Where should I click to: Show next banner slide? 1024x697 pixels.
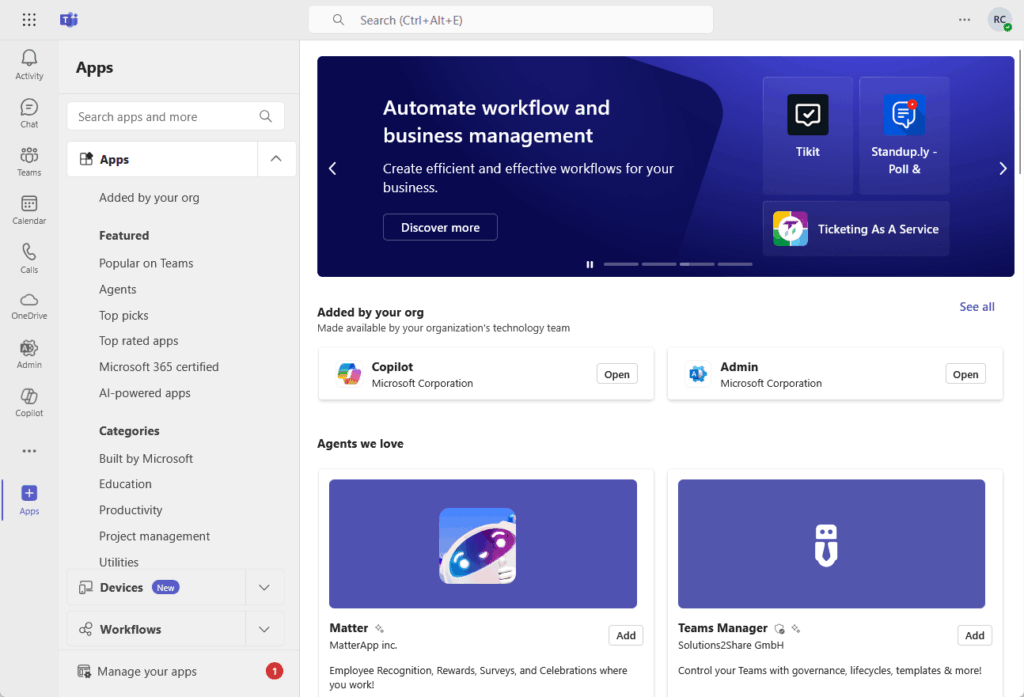click(1002, 169)
